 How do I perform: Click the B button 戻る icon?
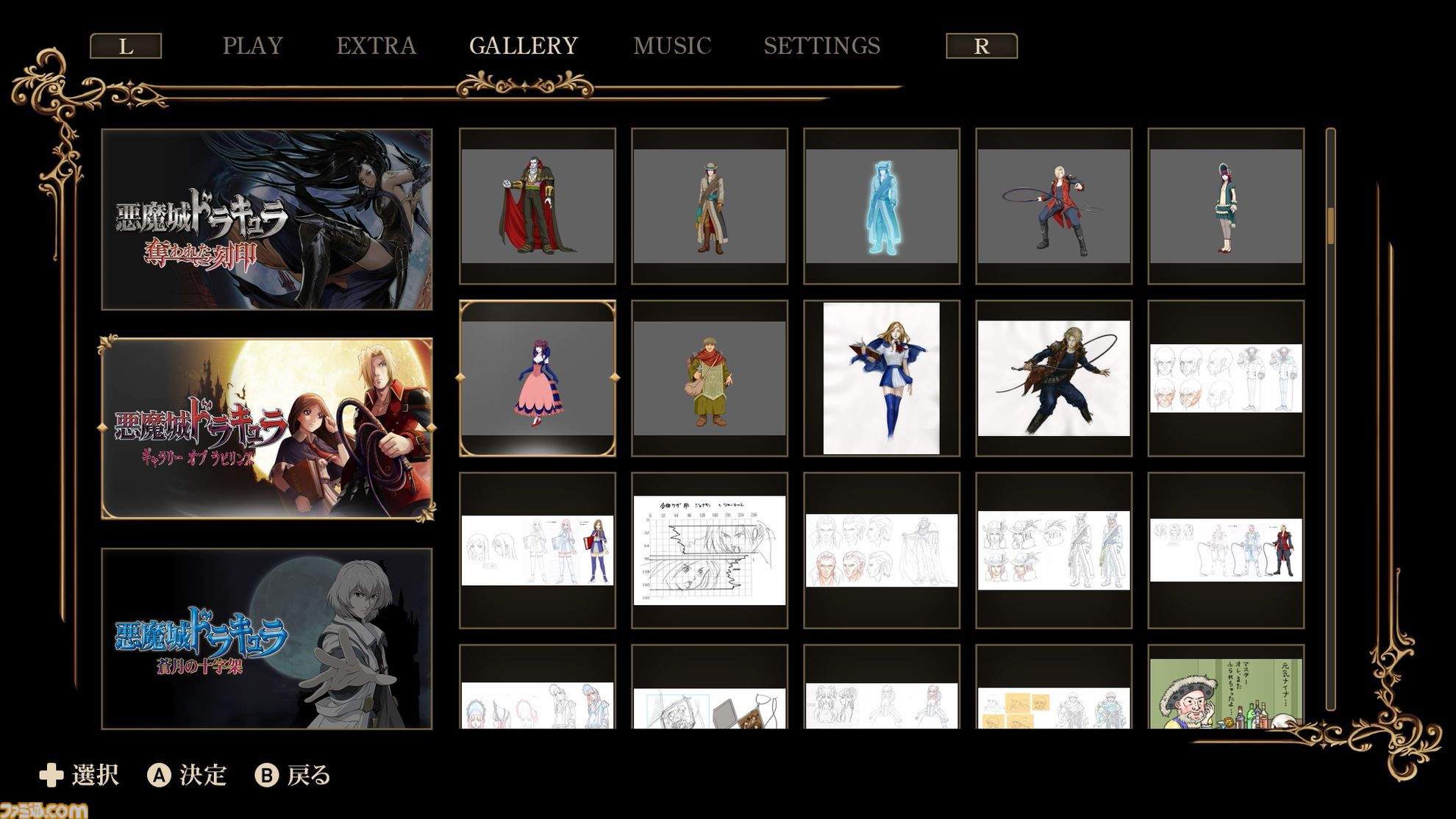click(x=266, y=775)
